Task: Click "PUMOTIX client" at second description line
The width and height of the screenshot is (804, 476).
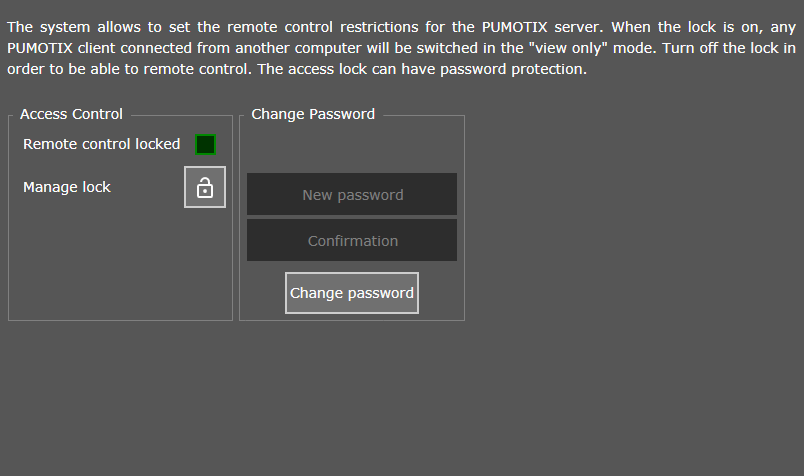Action: coord(62,48)
